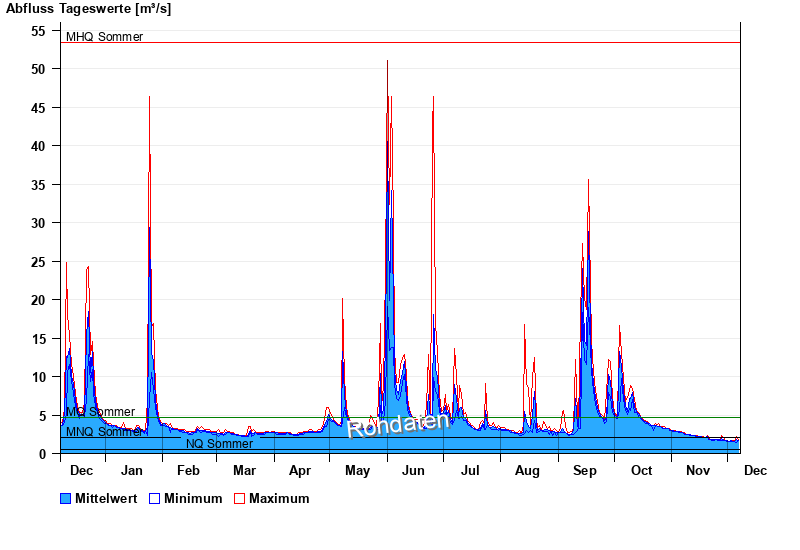Viewport: 800px width, 550px height.
Task: Pick the Mar label on the x-axis
Action: [x=244, y=471]
